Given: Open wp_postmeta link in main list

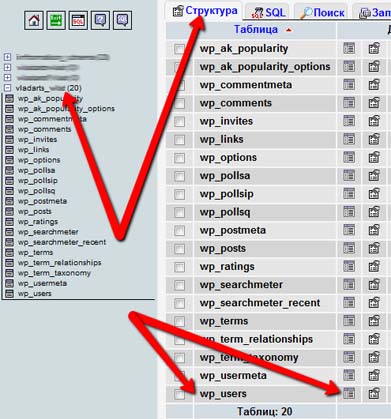Looking at the screenshot, I should coord(233,230).
